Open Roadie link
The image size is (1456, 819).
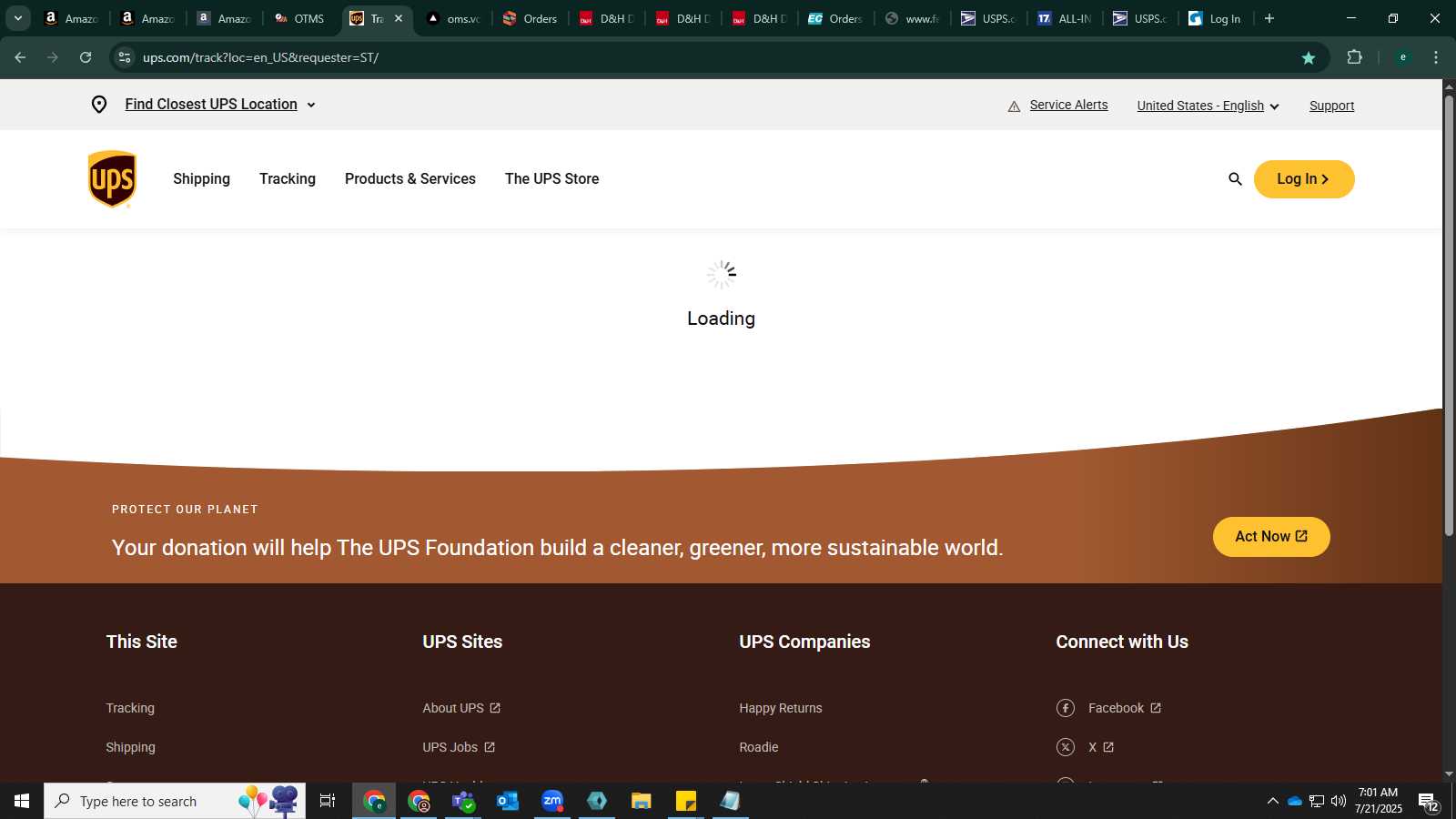point(759,747)
